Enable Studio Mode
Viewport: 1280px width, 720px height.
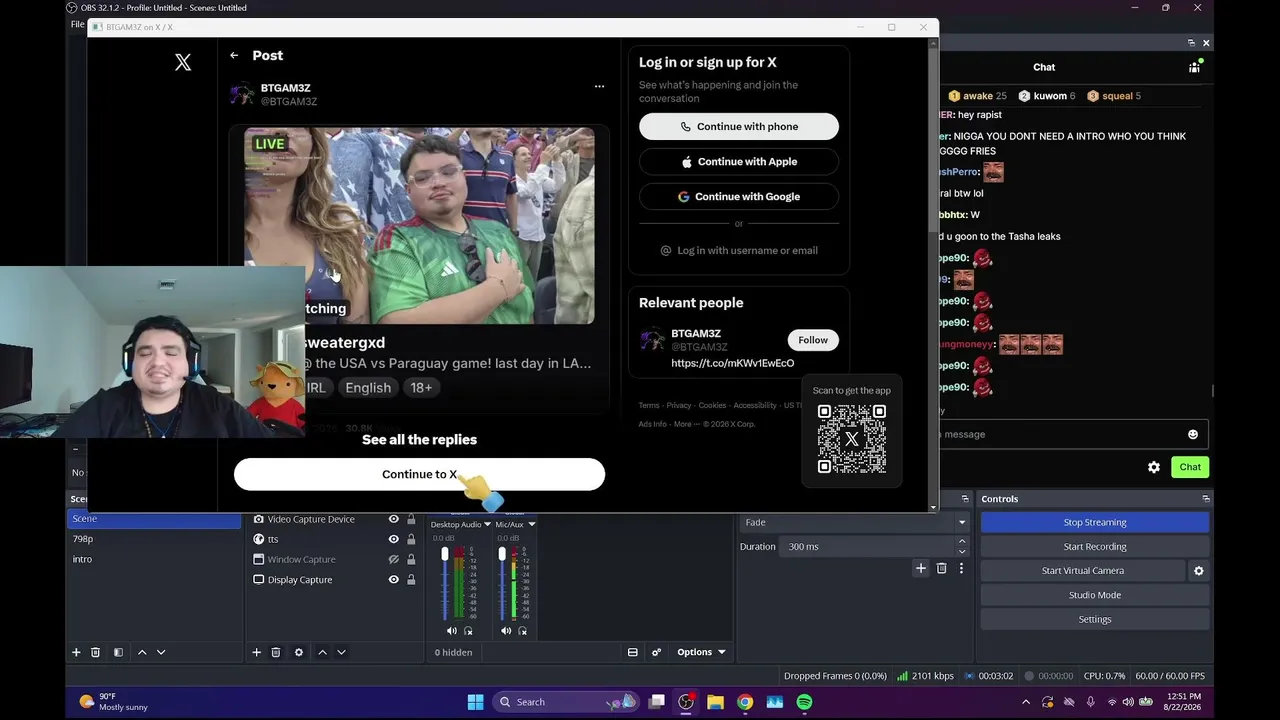1094,595
